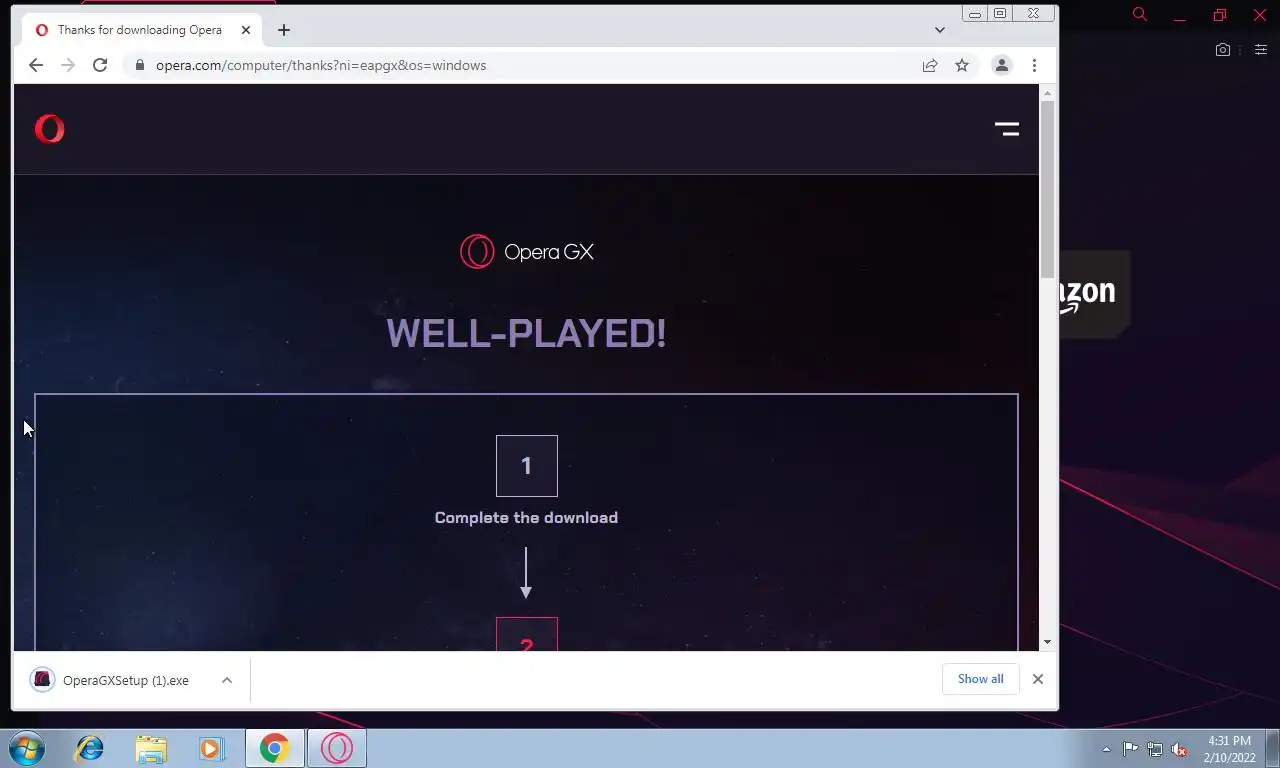Click the share page icon in the address bar

click(x=930, y=65)
